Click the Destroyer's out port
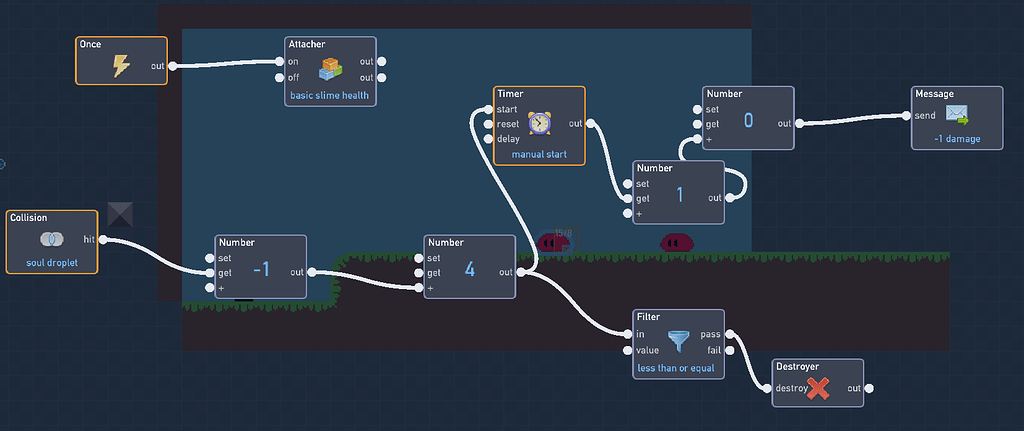Viewport: 1024px width, 431px height. coord(869,389)
